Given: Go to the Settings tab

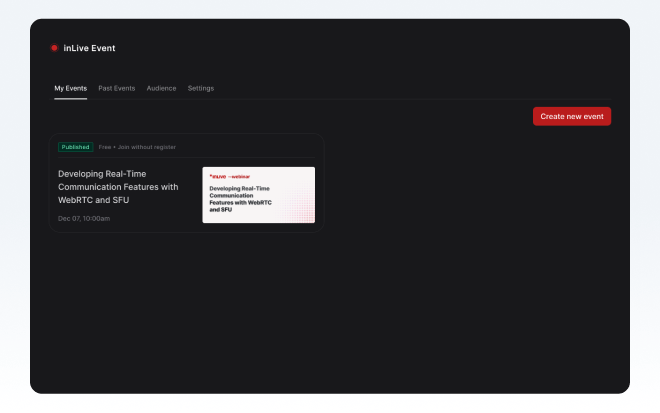Looking at the screenshot, I should coord(201,88).
